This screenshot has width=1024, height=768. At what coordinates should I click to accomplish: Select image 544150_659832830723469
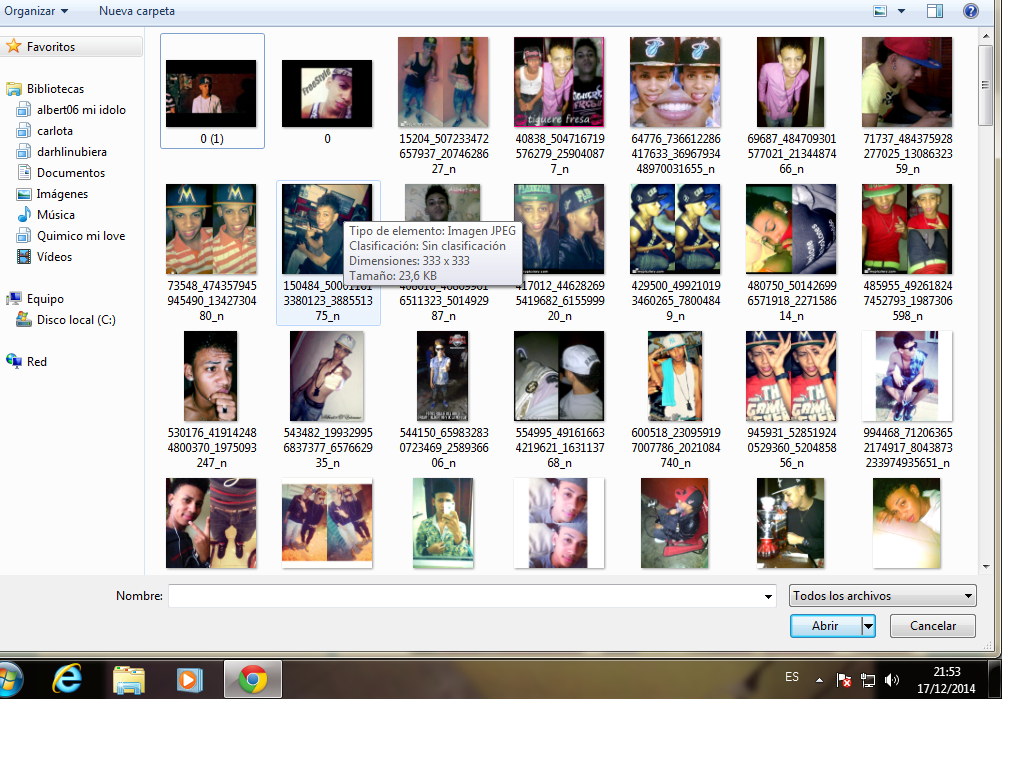pos(443,376)
